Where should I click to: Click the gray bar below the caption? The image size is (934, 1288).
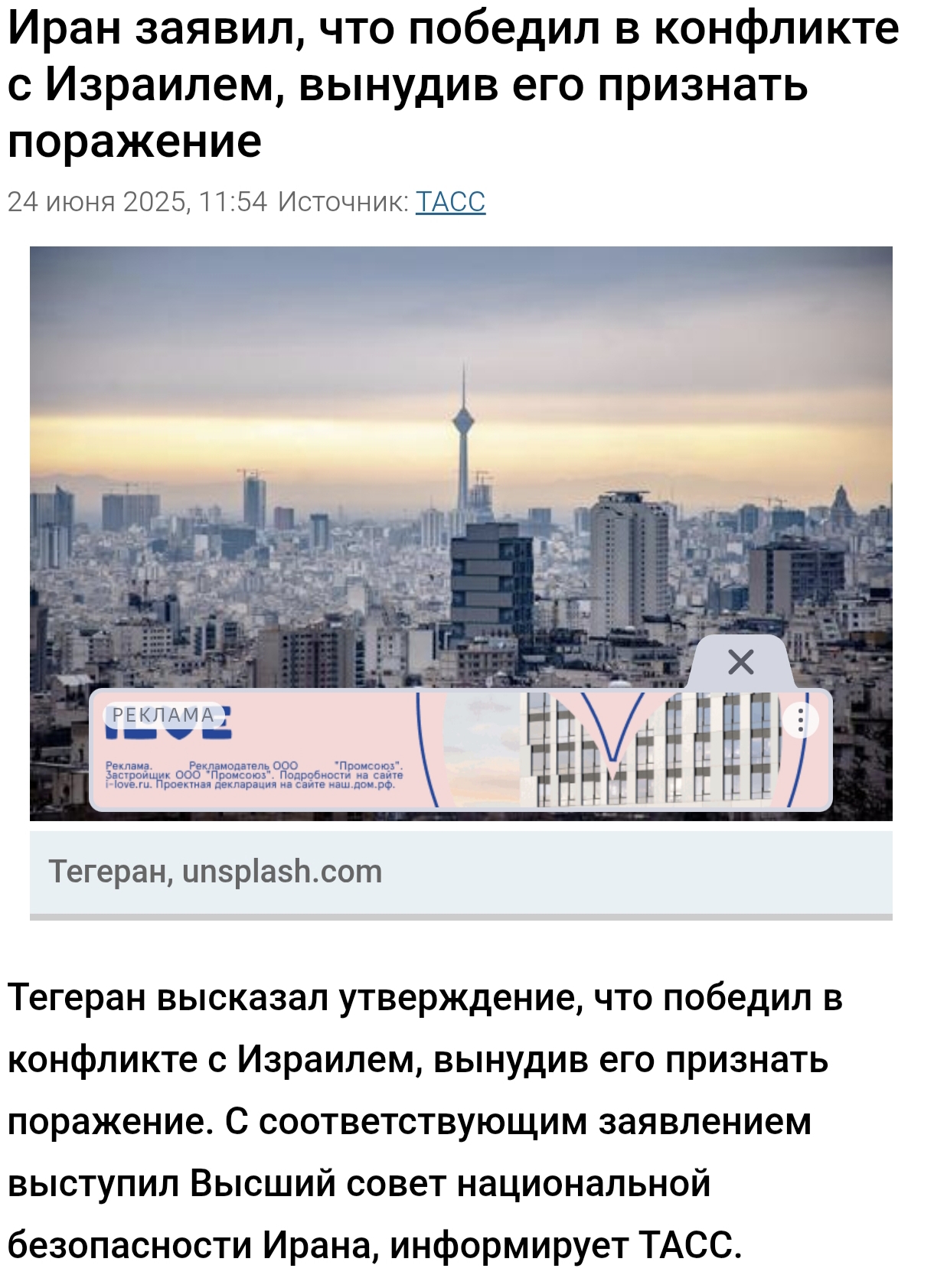pyautogui.click(x=461, y=917)
